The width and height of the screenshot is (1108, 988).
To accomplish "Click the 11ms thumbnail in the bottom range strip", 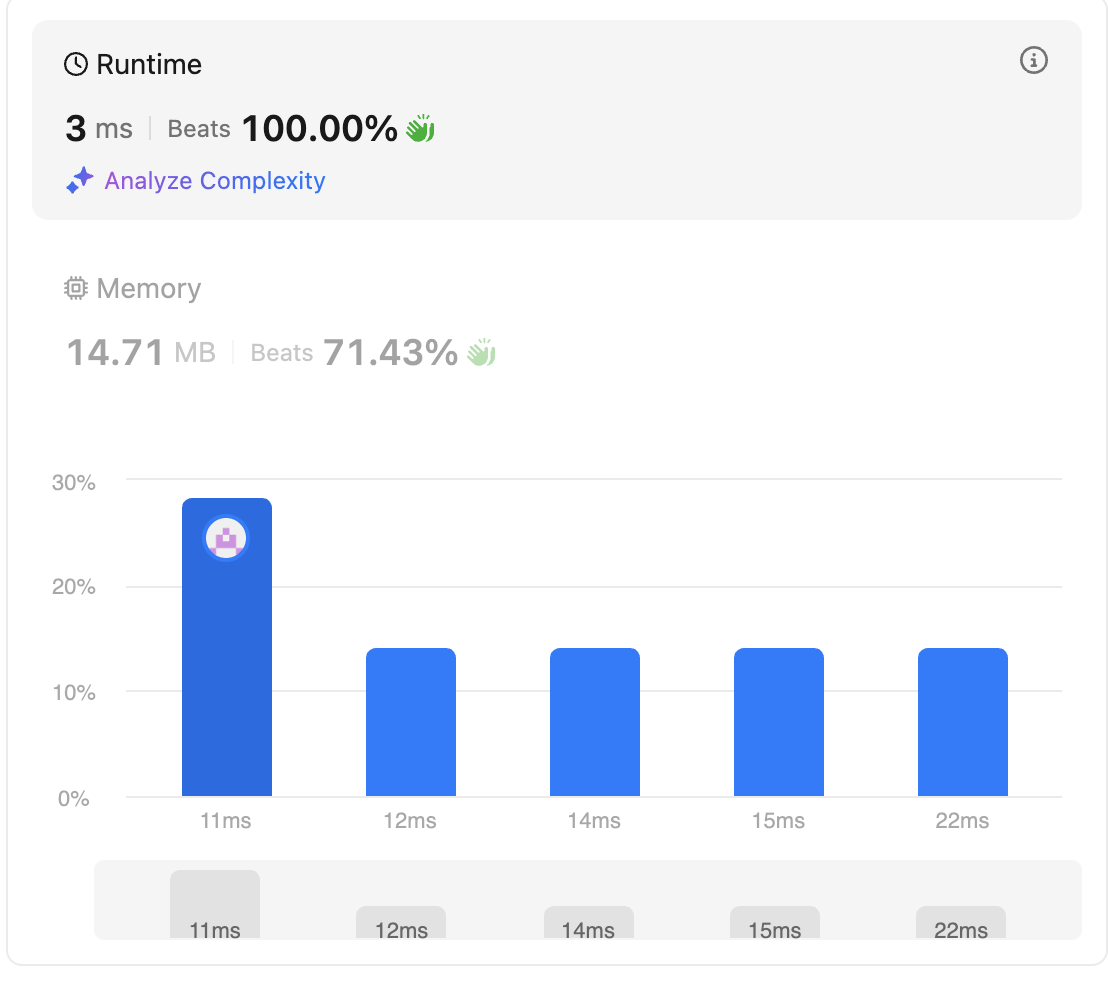I will coord(215,906).
